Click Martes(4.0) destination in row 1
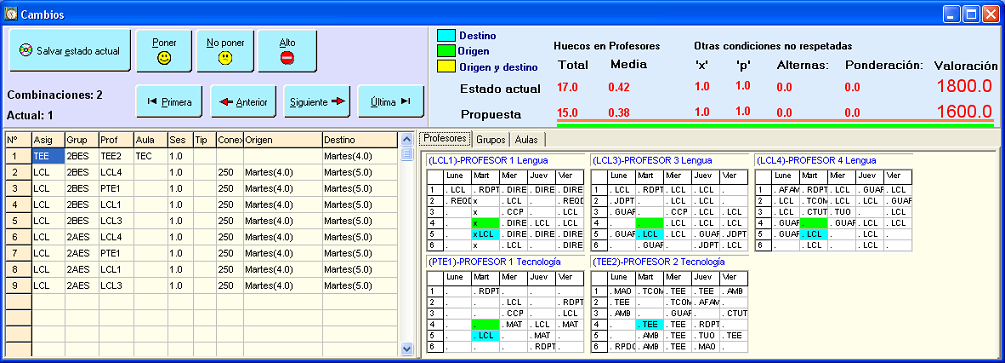 point(360,156)
